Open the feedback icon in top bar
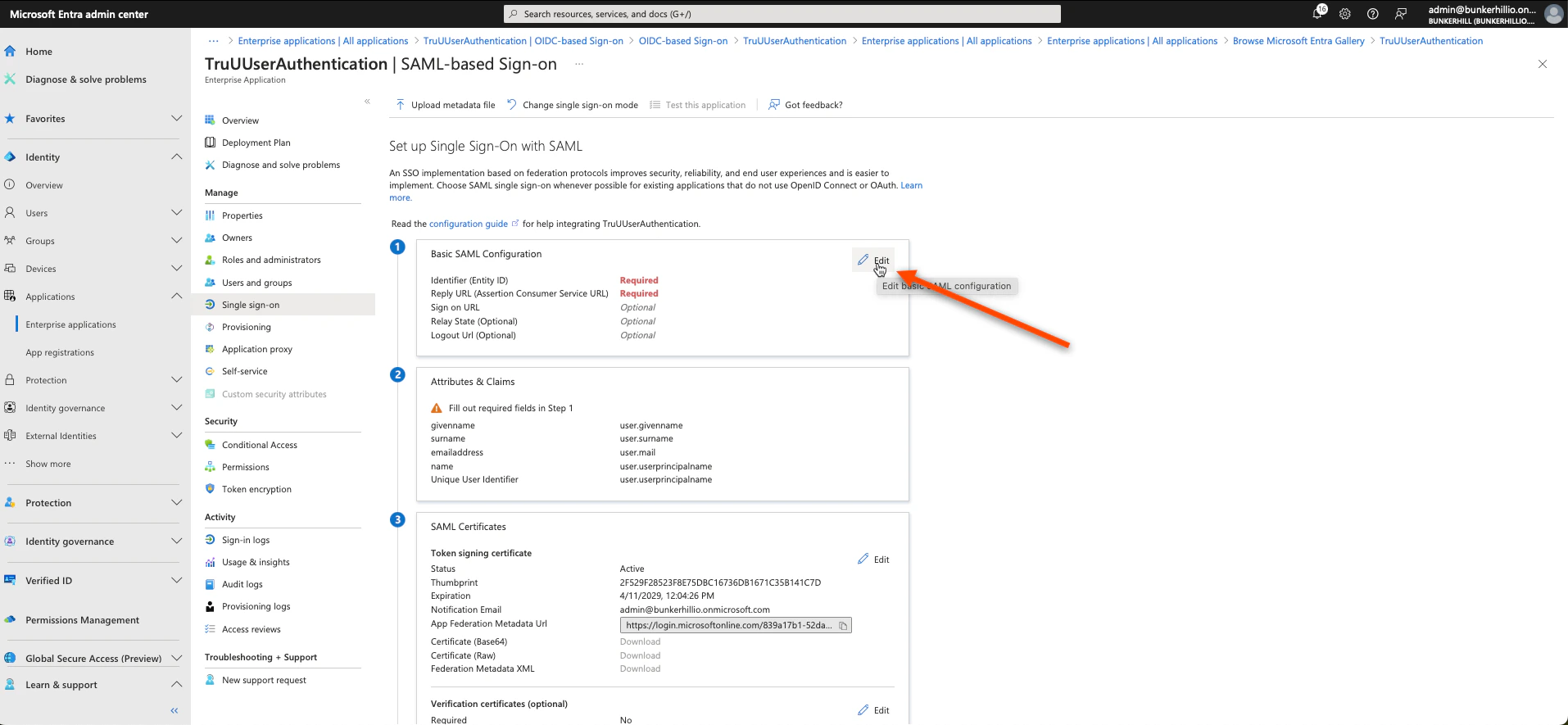 (1401, 14)
